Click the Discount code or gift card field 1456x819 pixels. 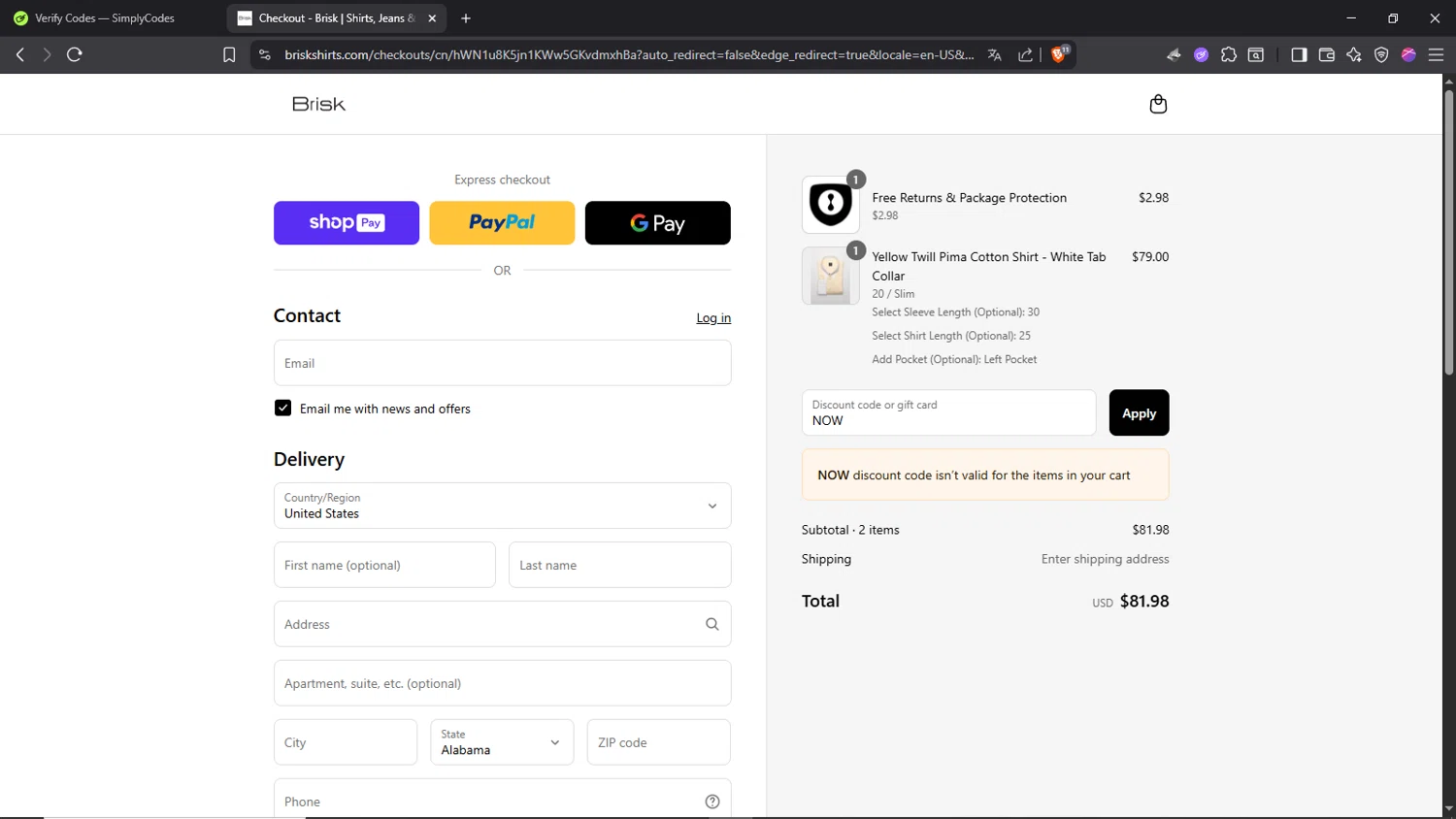pyautogui.click(x=948, y=412)
